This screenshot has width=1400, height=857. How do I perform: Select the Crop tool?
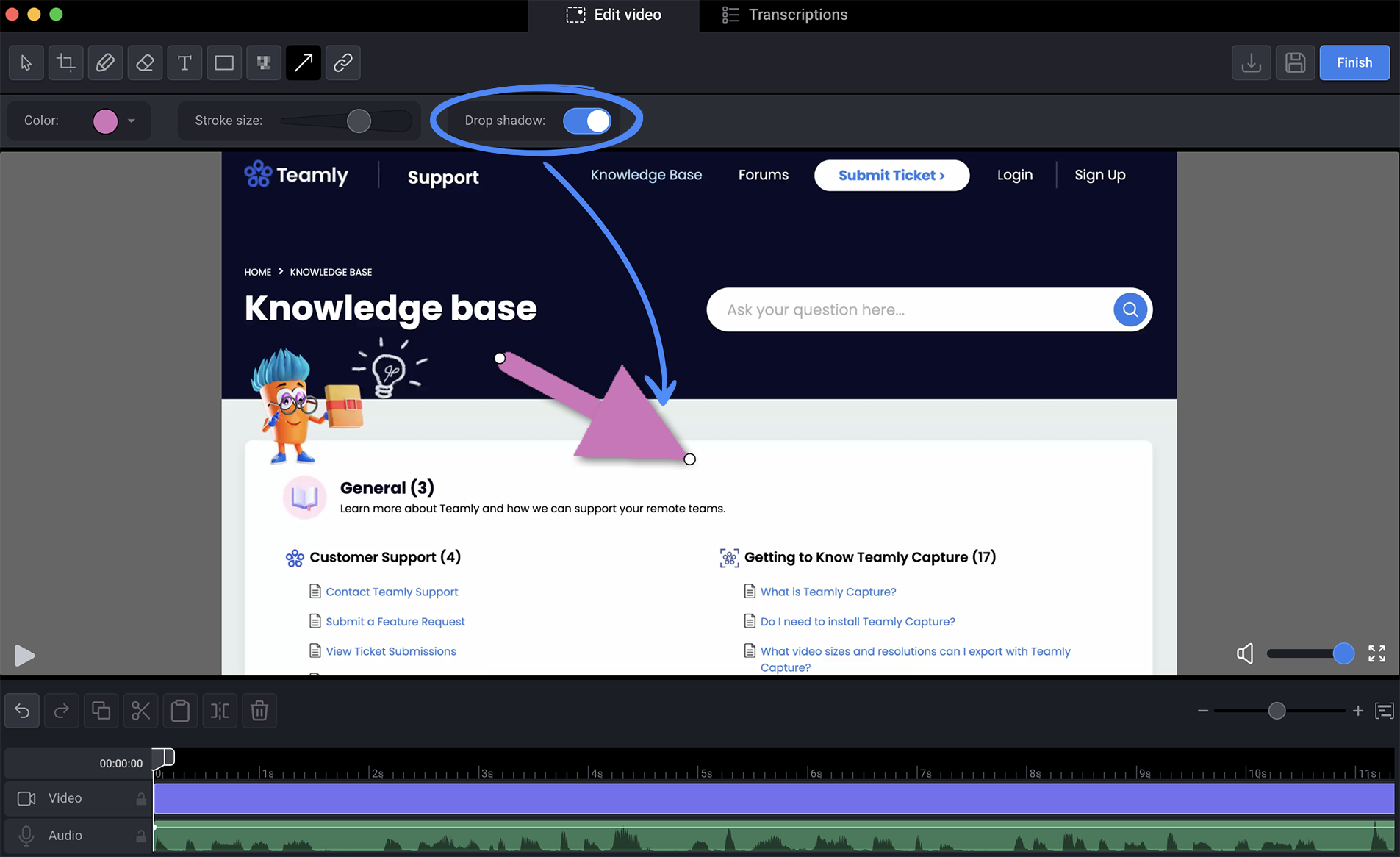pos(65,62)
